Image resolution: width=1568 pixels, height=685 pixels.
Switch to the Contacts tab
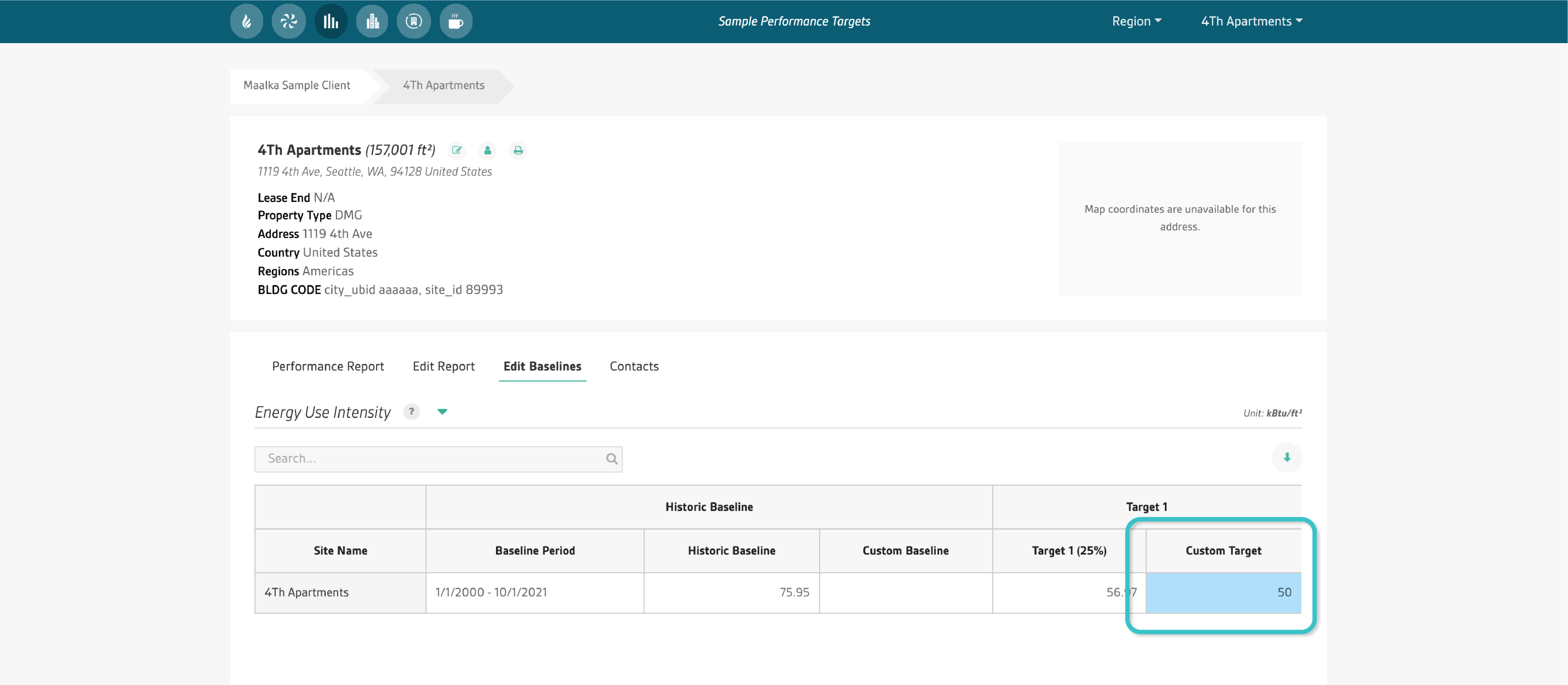click(634, 366)
